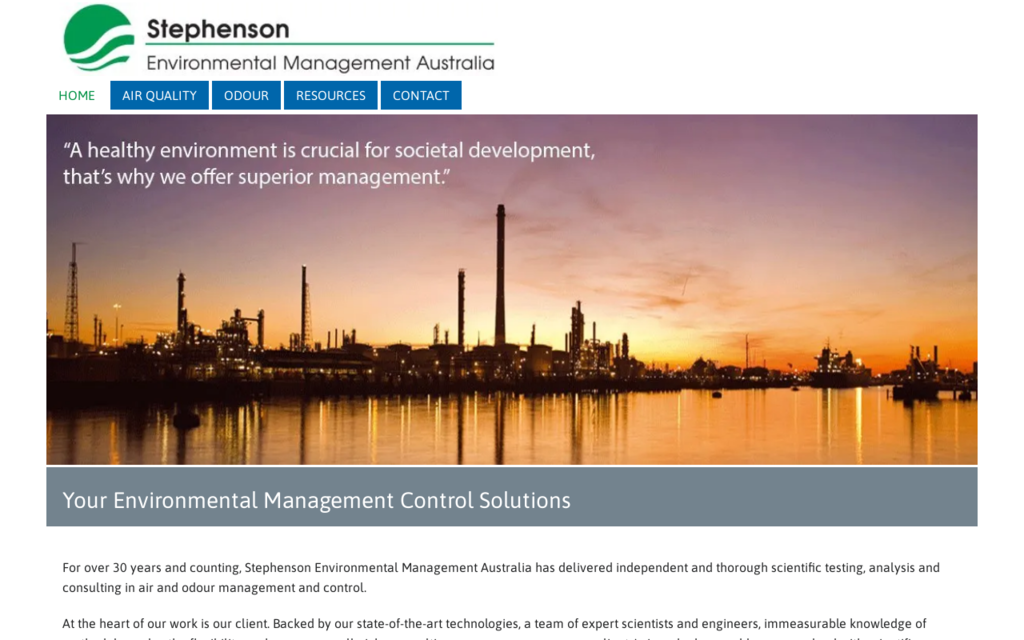Screen dimensions: 1024x640
Task: Select the CONTACT menu item
Action: (421, 95)
